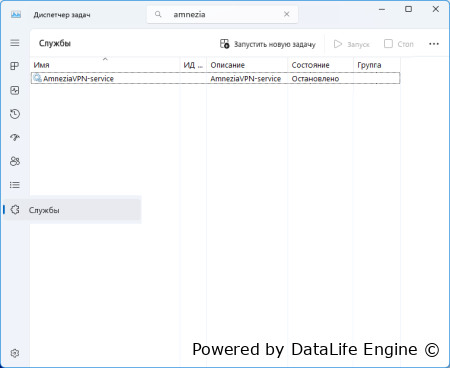Open Task Manager settings gear

[15, 353]
